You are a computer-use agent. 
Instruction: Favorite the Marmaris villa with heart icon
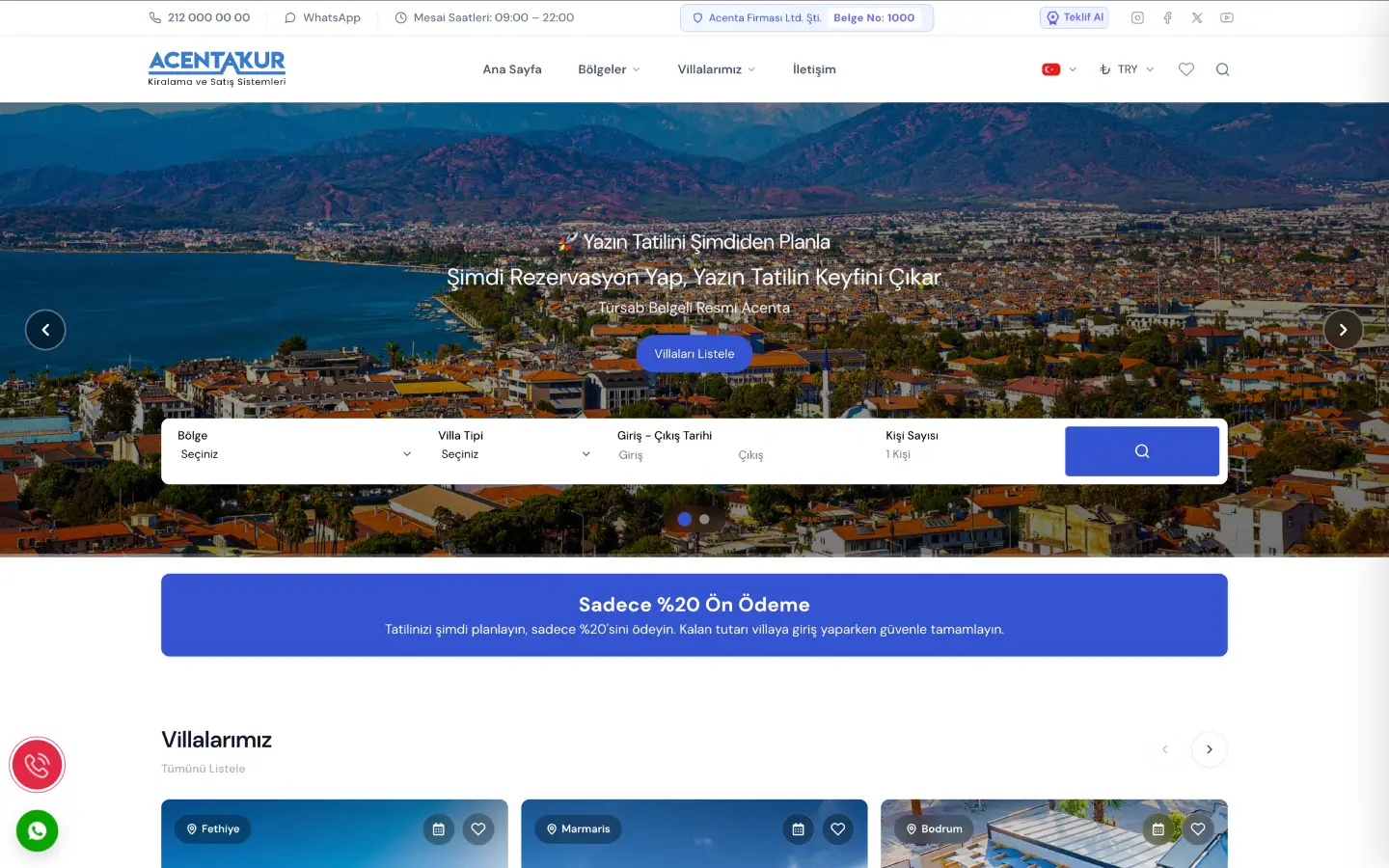[x=837, y=828]
